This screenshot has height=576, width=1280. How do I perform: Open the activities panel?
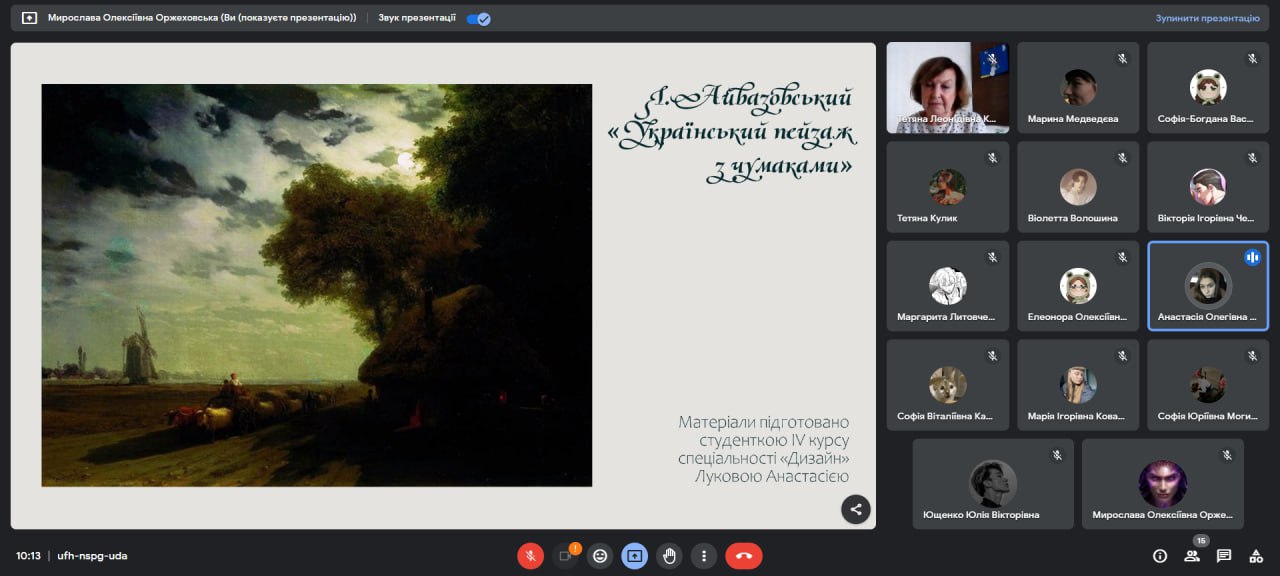1256,556
